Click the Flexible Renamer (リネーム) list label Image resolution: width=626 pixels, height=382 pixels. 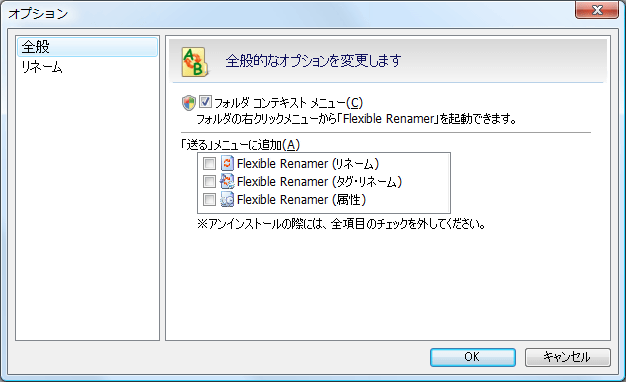coord(308,164)
